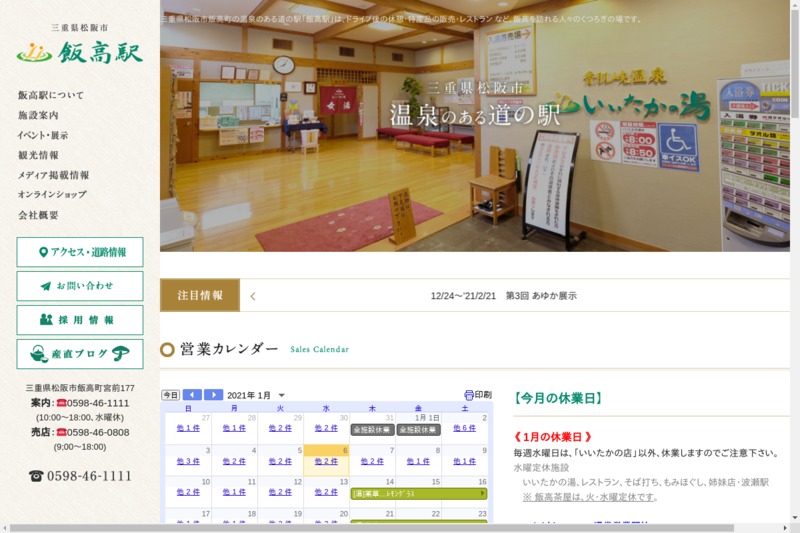The image size is (800, 533).
Task: Open 施設案内 menu item
Action: tap(38, 115)
